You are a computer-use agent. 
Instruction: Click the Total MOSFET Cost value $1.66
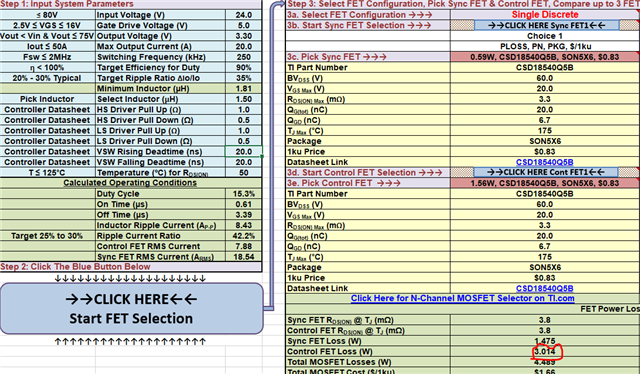[x=545, y=372]
